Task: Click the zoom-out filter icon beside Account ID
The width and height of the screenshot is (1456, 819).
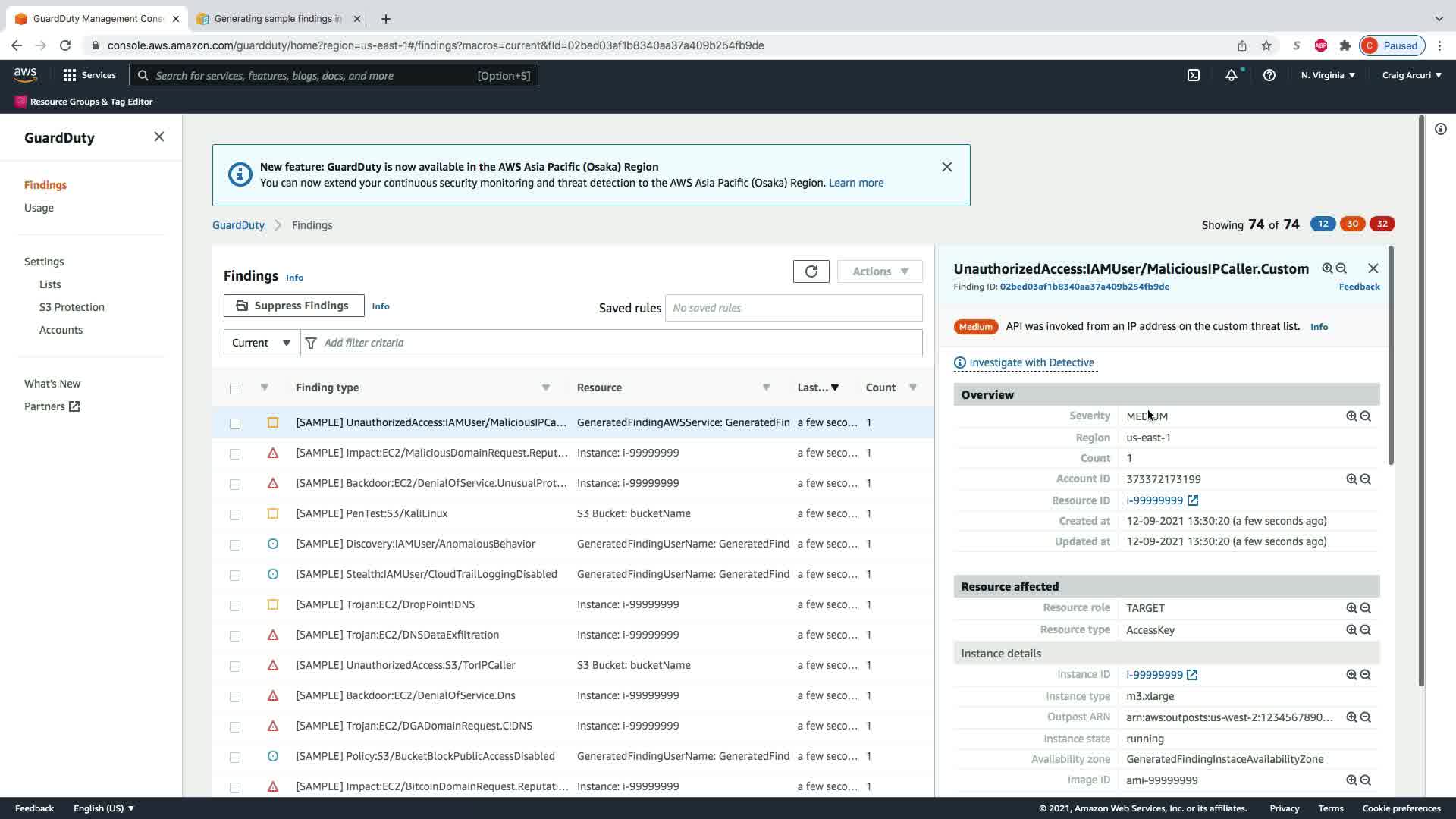Action: point(1365,479)
